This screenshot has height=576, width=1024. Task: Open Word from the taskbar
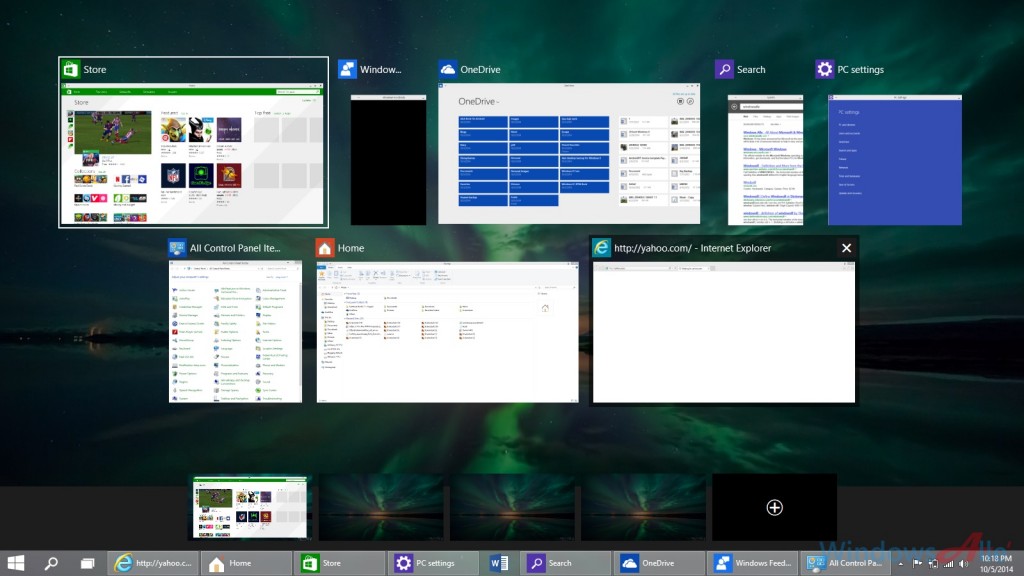pos(500,563)
